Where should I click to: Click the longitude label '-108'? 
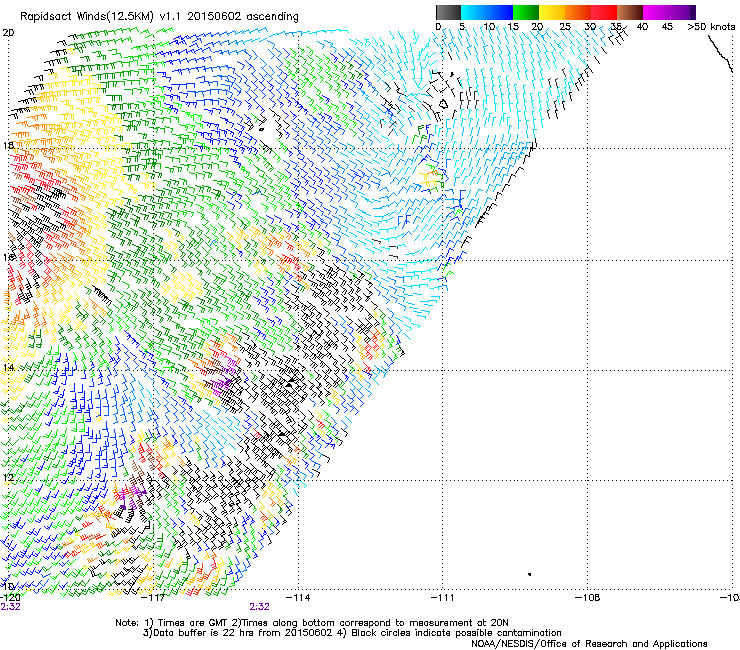pos(588,597)
